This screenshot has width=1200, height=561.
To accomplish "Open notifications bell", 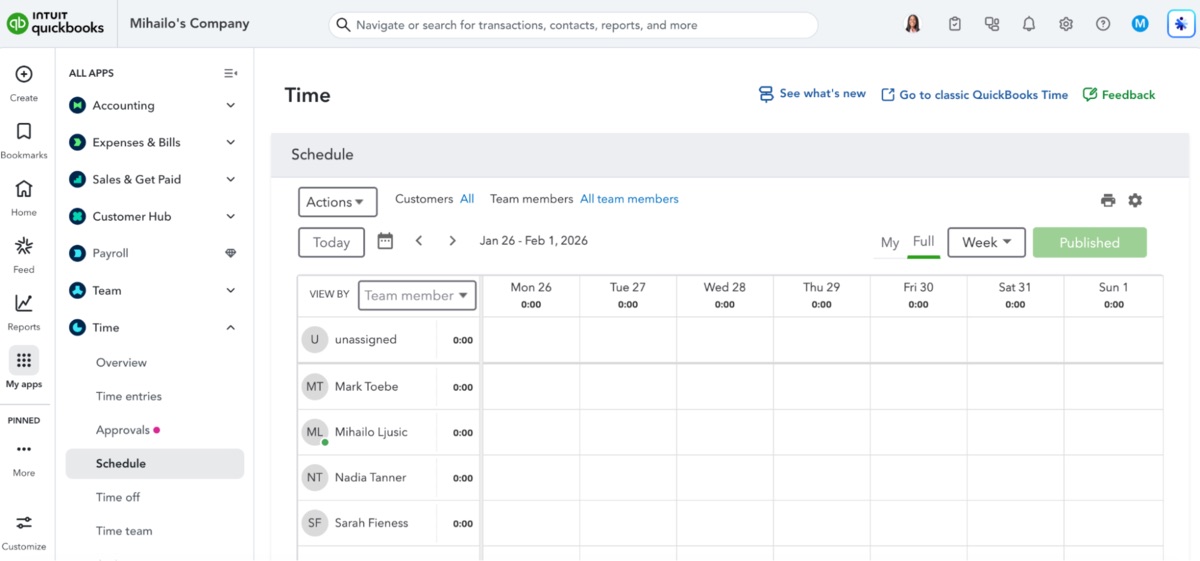I will point(1029,24).
